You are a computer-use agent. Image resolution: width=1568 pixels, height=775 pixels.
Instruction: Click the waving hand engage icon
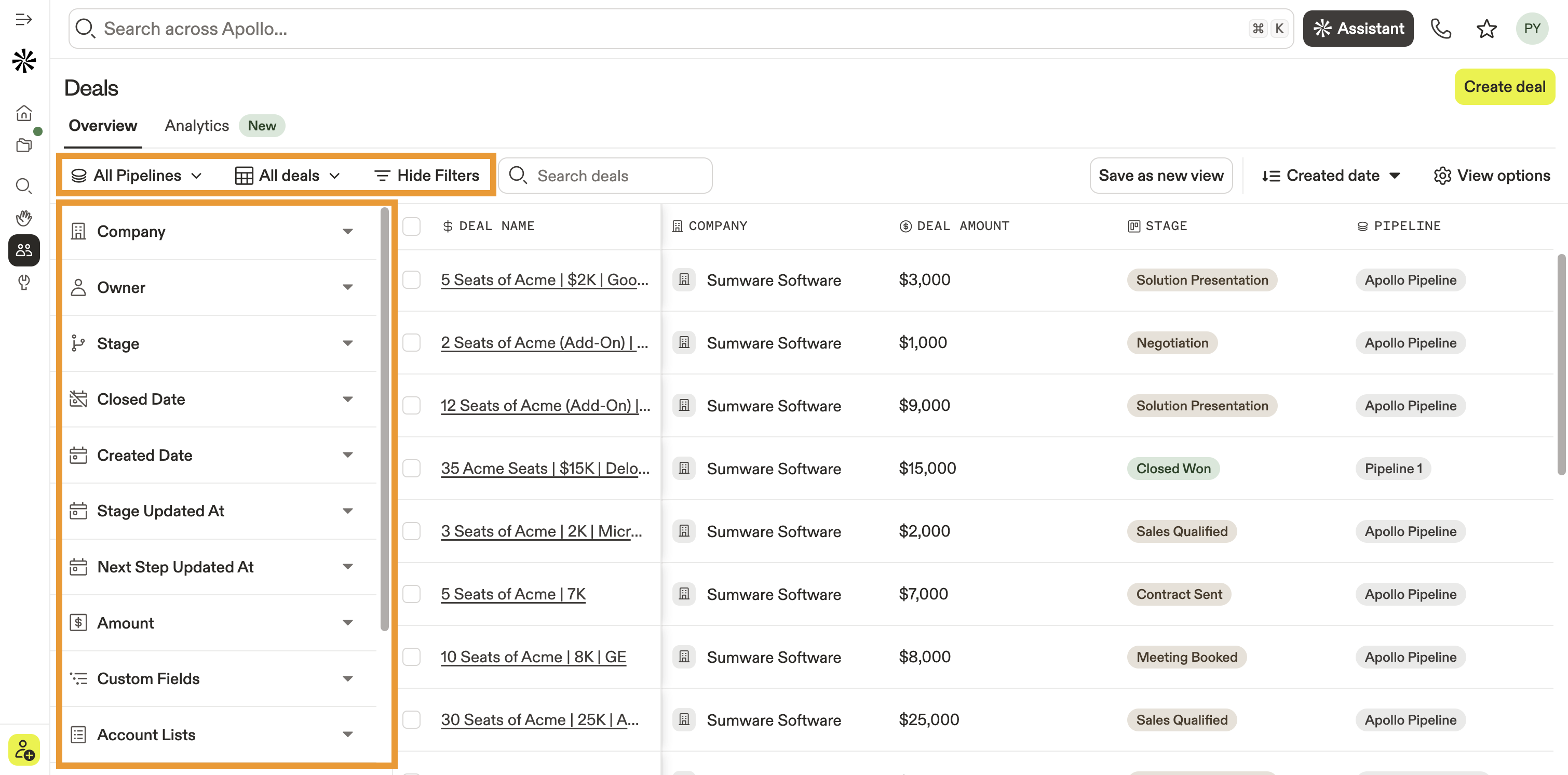pyautogui.click(x=24, y=218)
